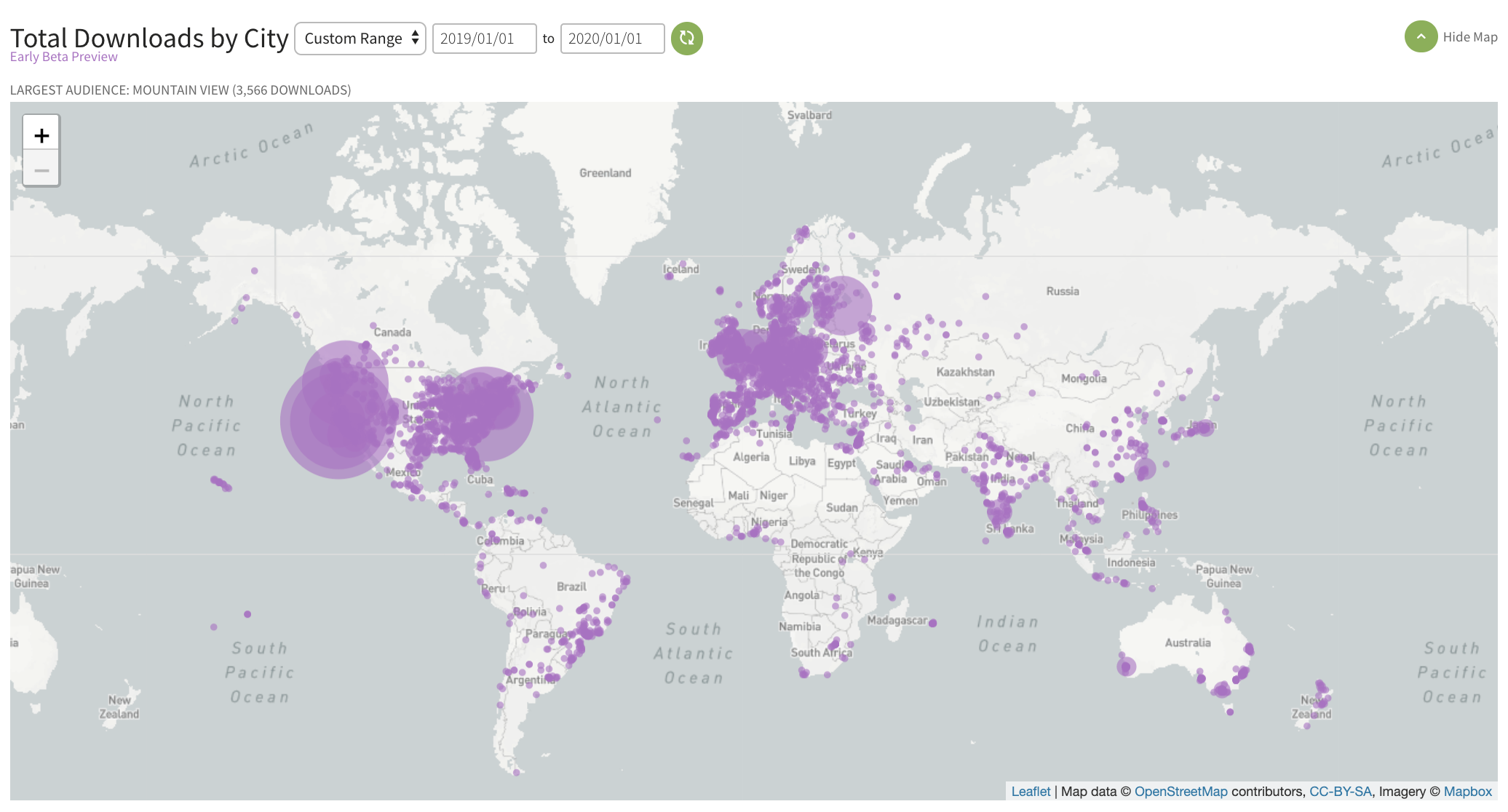Image resolution: width=1508 pixels, height=812 pixels.
Task: Click the download cluster over Hawaii
Action: tap(222, 484)
